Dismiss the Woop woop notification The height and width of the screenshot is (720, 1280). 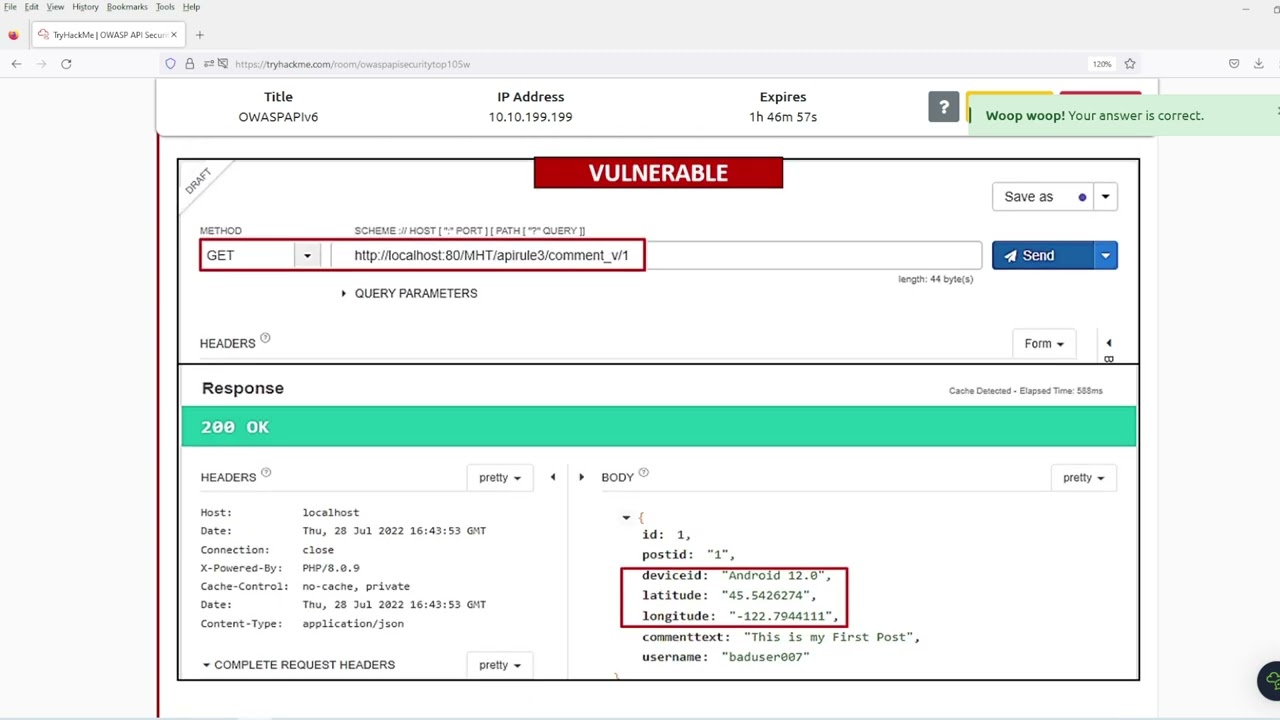click(x=1277, y=111)
